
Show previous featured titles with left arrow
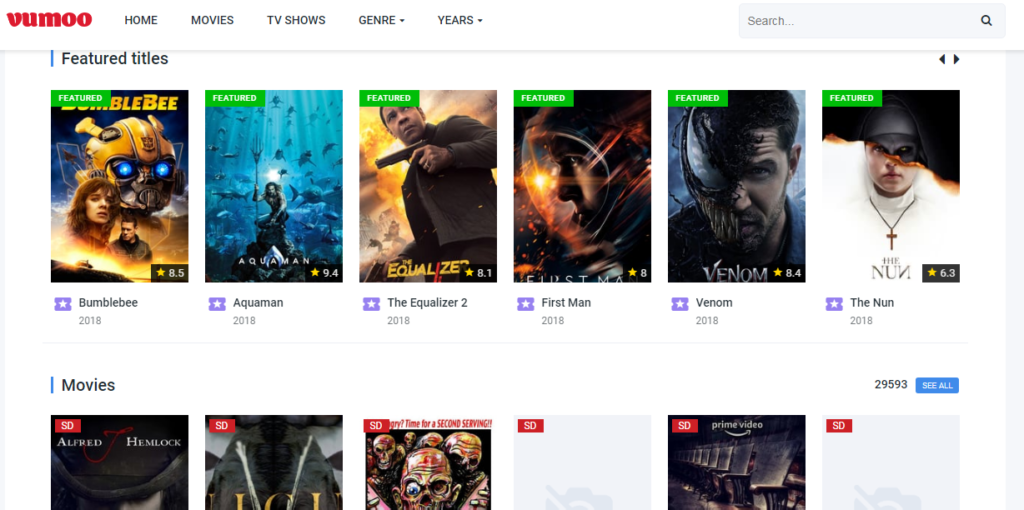pos(942,59)
